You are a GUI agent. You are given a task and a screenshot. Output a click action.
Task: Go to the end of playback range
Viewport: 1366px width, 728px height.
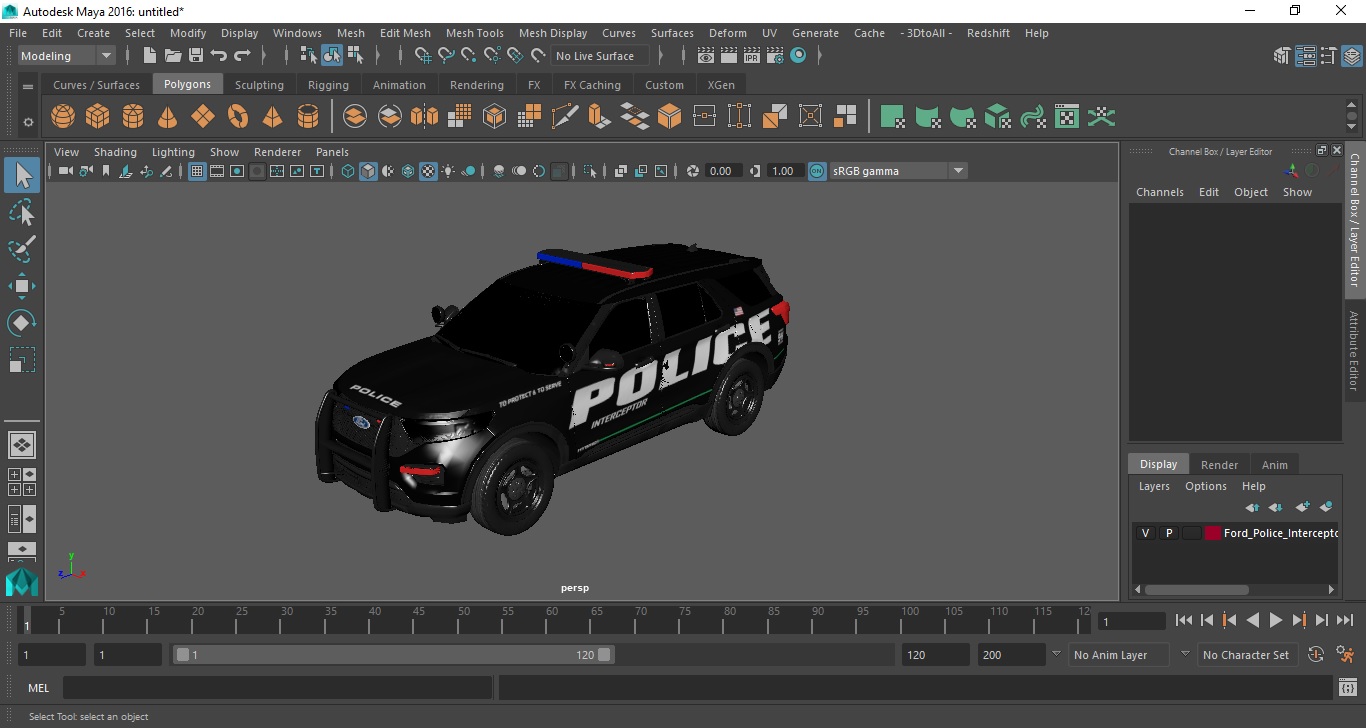(x=1345, y=620)
